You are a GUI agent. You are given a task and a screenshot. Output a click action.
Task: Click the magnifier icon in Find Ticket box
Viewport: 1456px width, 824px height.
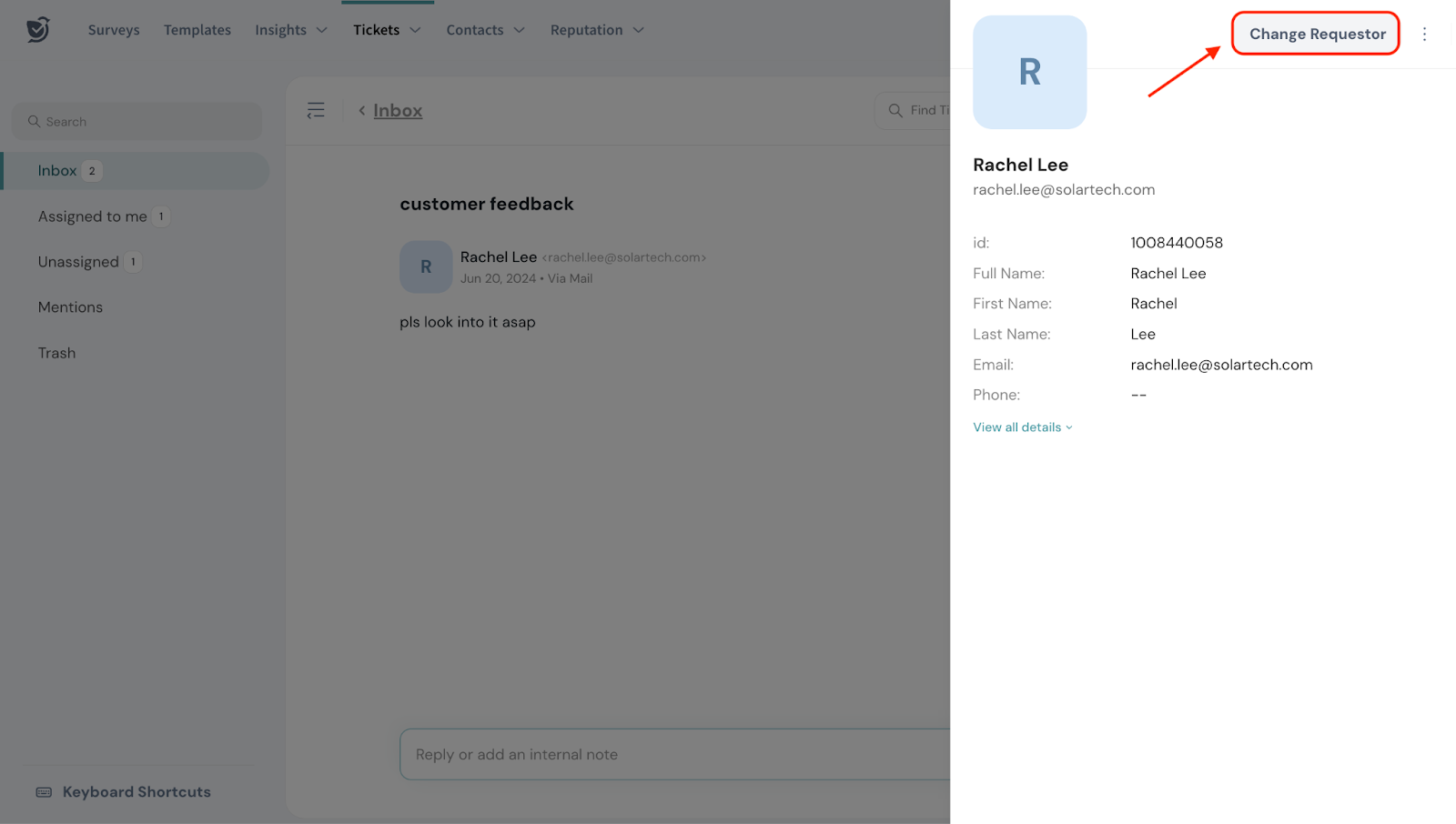pos(895,110)
